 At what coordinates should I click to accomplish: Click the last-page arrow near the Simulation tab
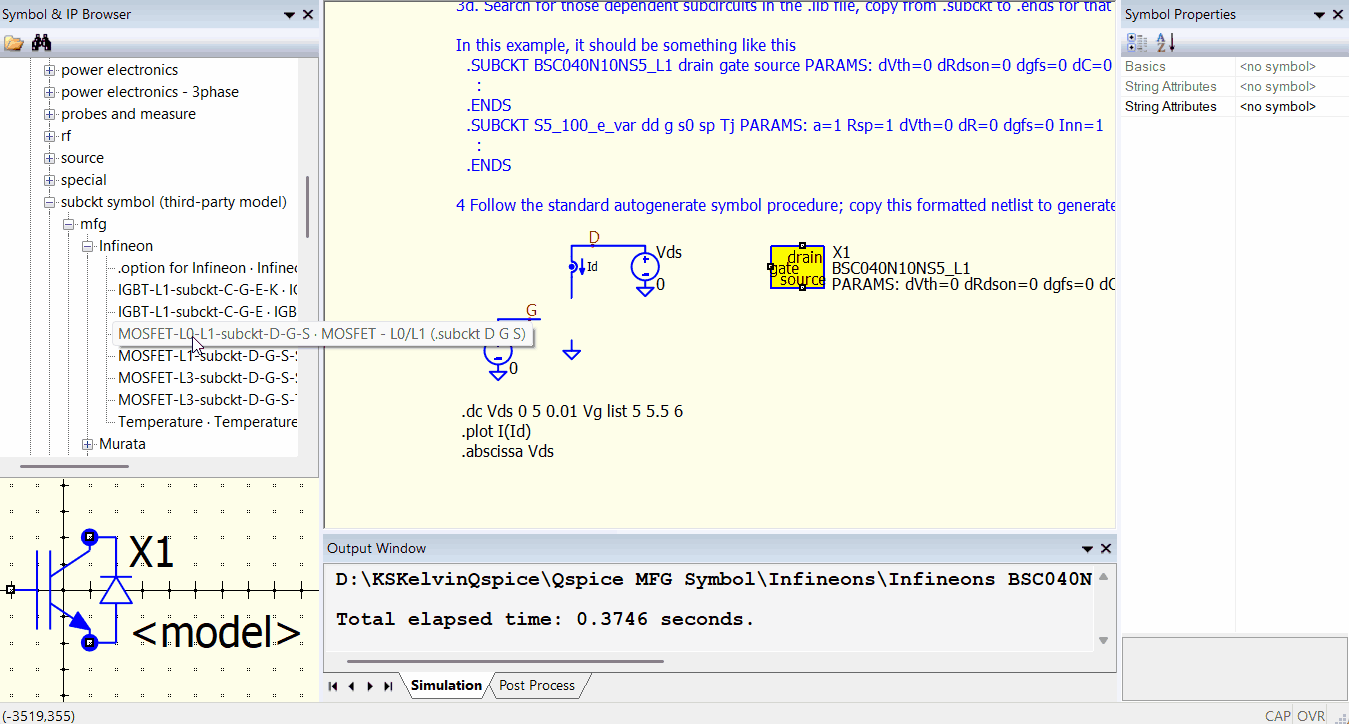388,685
